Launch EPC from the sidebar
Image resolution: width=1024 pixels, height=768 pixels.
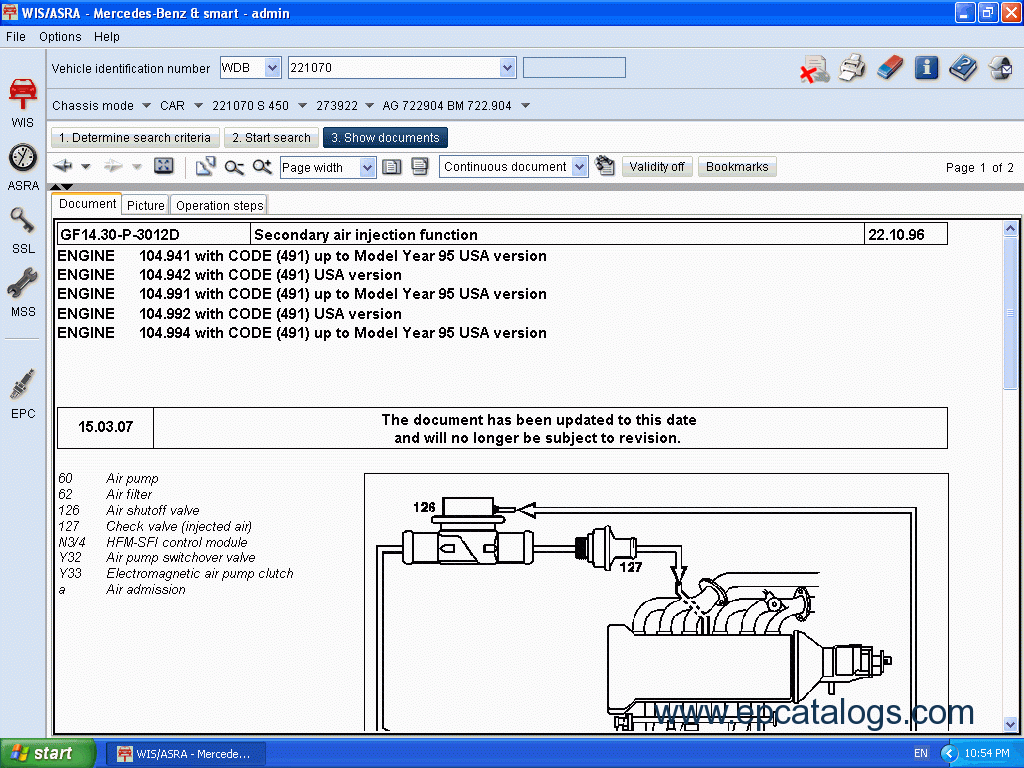pos(23,394)
